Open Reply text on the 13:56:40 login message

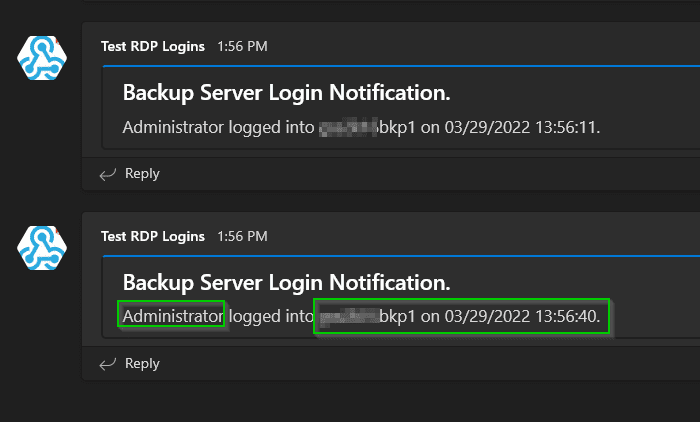[x=142, y=364]
